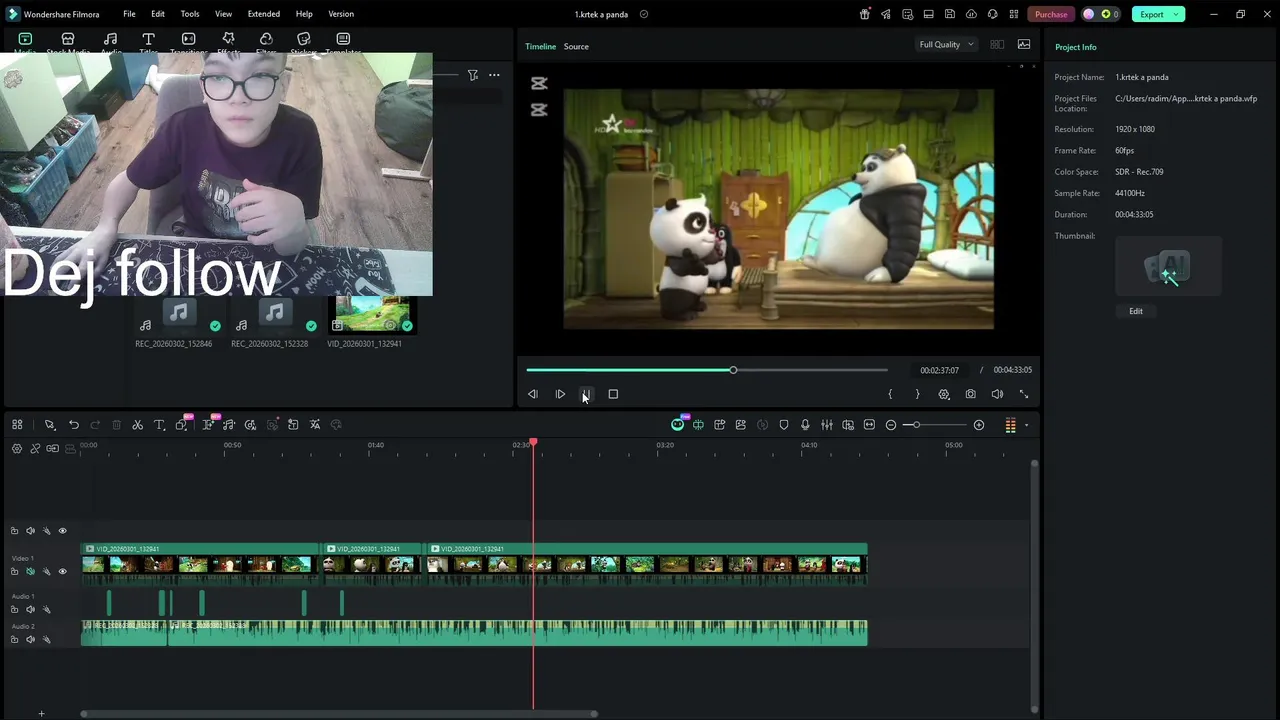The width and height of the screenshot is (1280, 720).
Task: Open the Edit menu
Action: tap(158, 14)
